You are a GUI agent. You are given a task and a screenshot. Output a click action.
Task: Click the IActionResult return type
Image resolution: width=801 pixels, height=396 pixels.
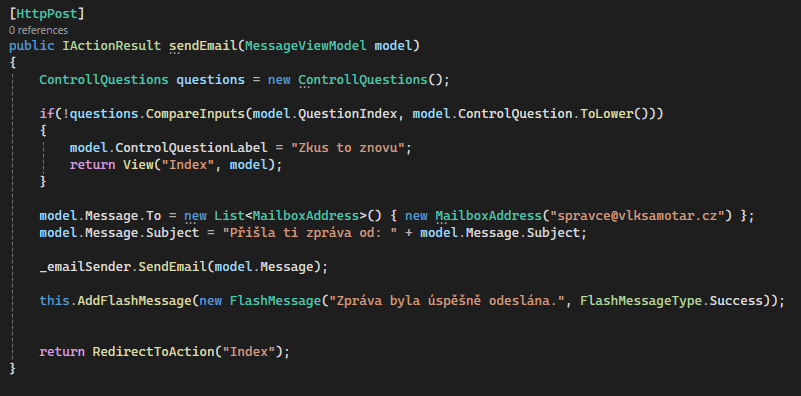pyautogui.click(x=111, y=45)
